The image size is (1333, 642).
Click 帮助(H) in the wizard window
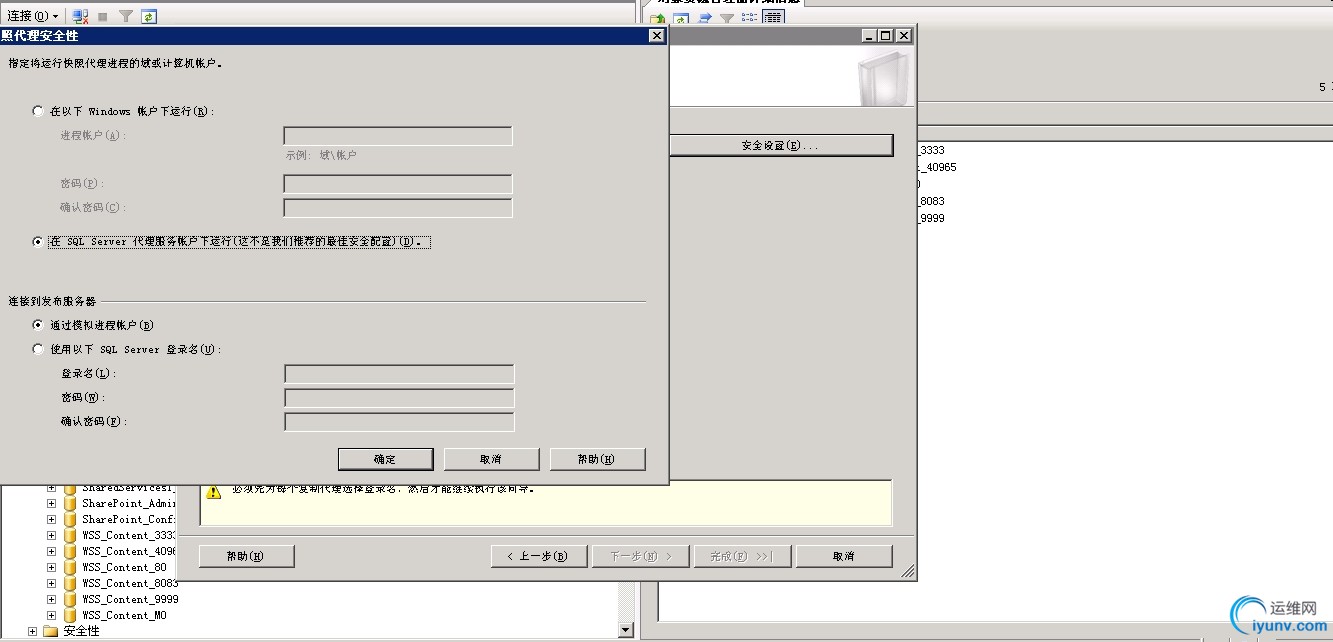click(246, 556)
